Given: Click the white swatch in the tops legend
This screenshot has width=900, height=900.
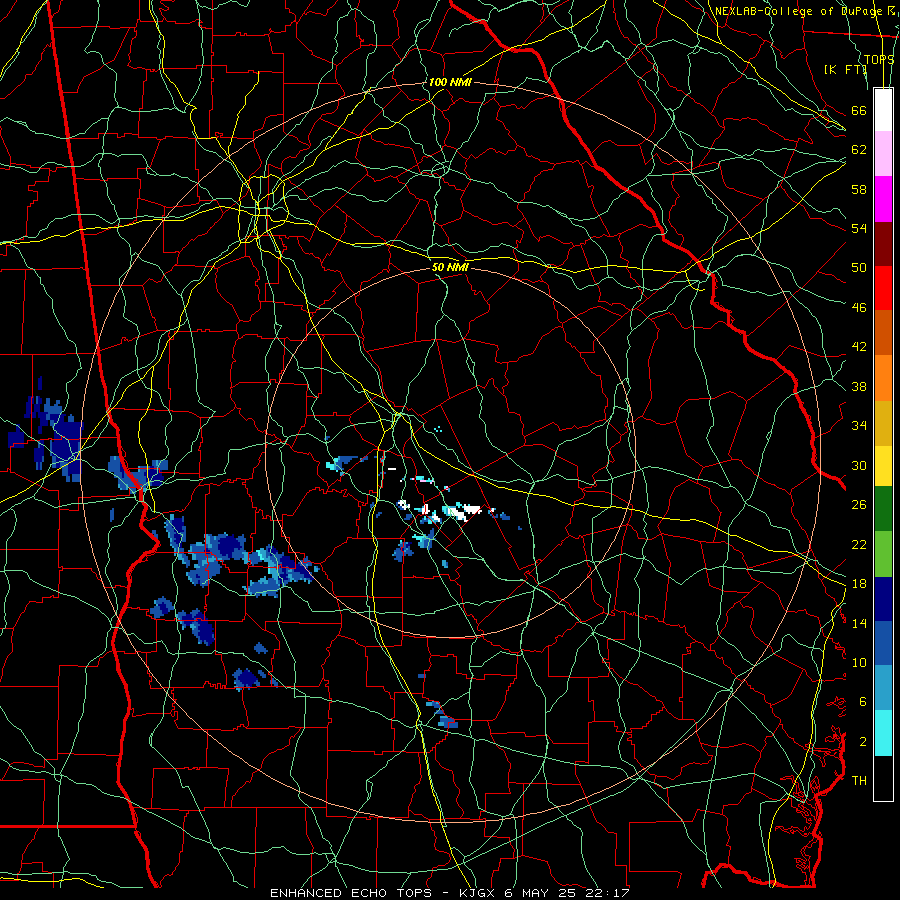Looking at the screenshot, I should click(x=883, y=110).
